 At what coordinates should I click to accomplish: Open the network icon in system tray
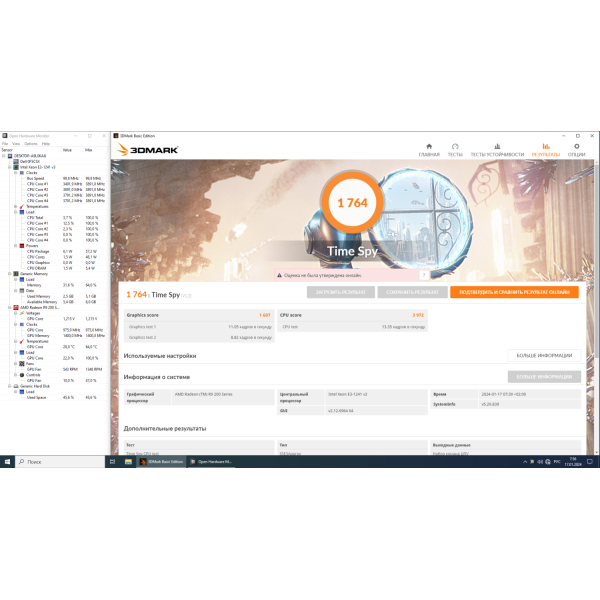pos(548,462)
